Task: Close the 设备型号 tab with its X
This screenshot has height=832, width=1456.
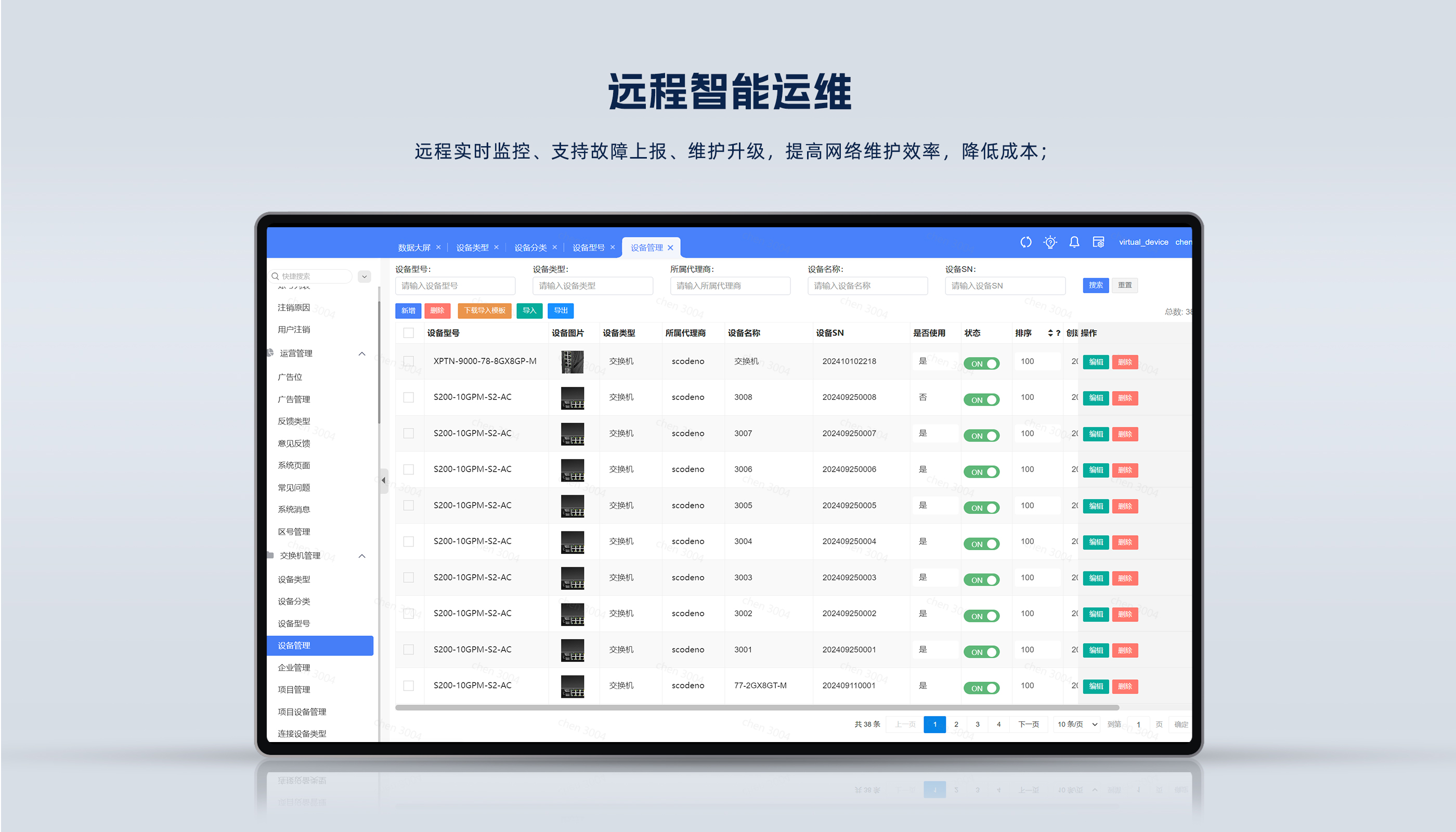Action: (x=613, y=248)
